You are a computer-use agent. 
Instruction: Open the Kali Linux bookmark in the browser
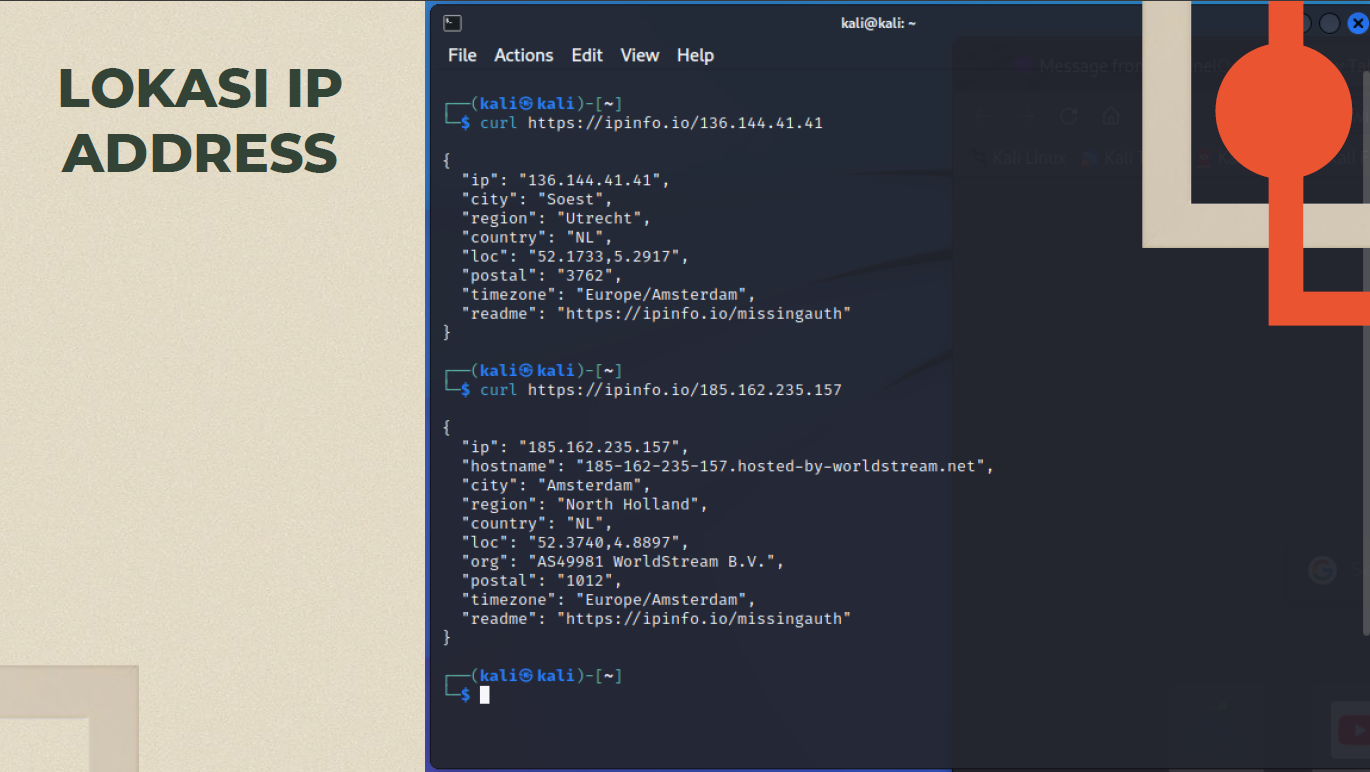point(1018,158)
